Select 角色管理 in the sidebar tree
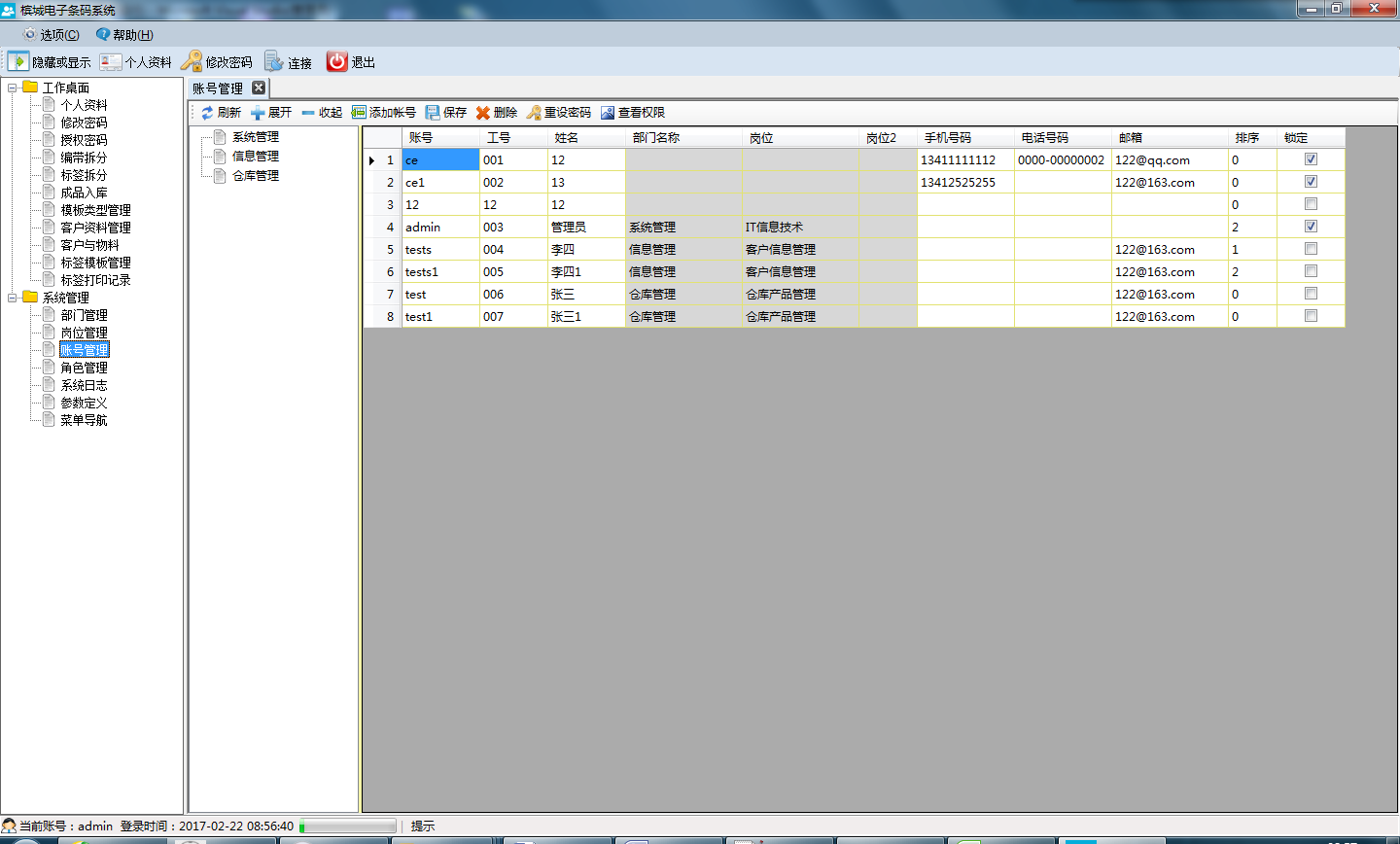This screenshot has width=1400, height=844. click(84, 368)
